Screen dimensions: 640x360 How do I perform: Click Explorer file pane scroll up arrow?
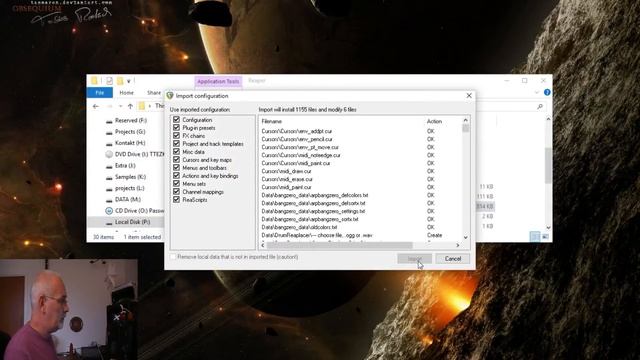pyautogui.click(x=548, y=119)
